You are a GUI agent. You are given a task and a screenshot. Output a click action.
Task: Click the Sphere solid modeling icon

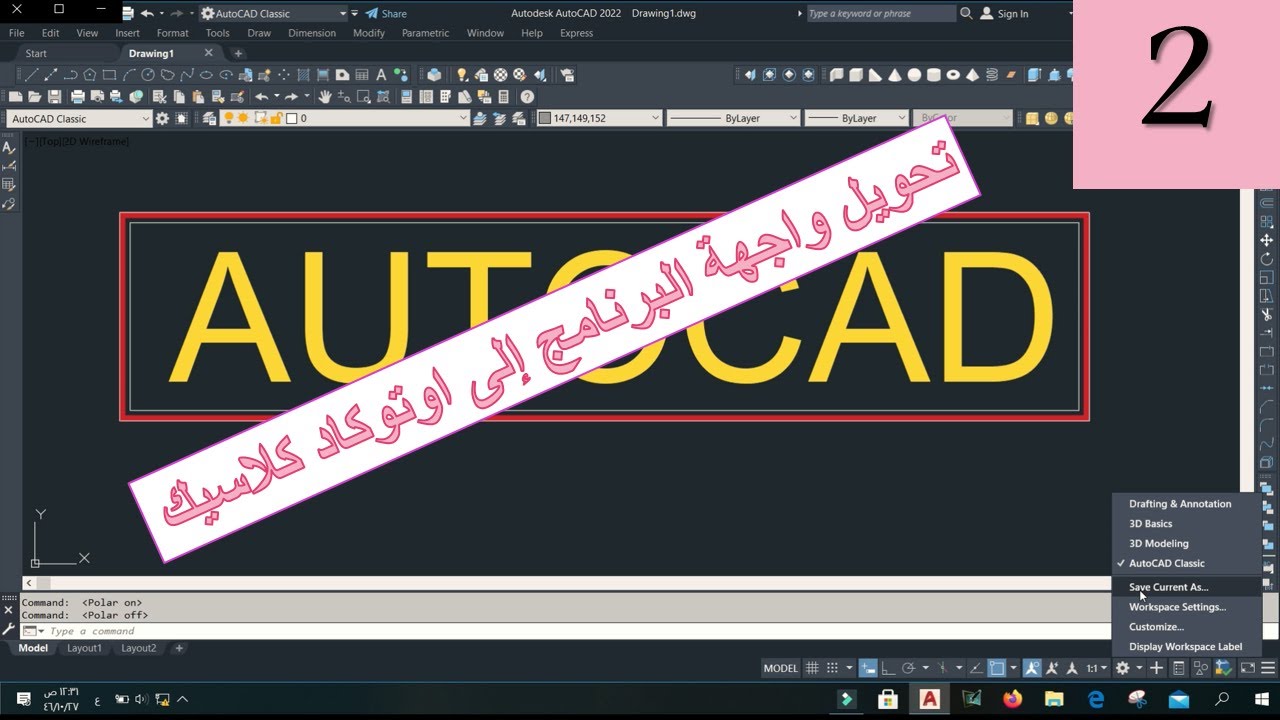[x=914, y=75]
